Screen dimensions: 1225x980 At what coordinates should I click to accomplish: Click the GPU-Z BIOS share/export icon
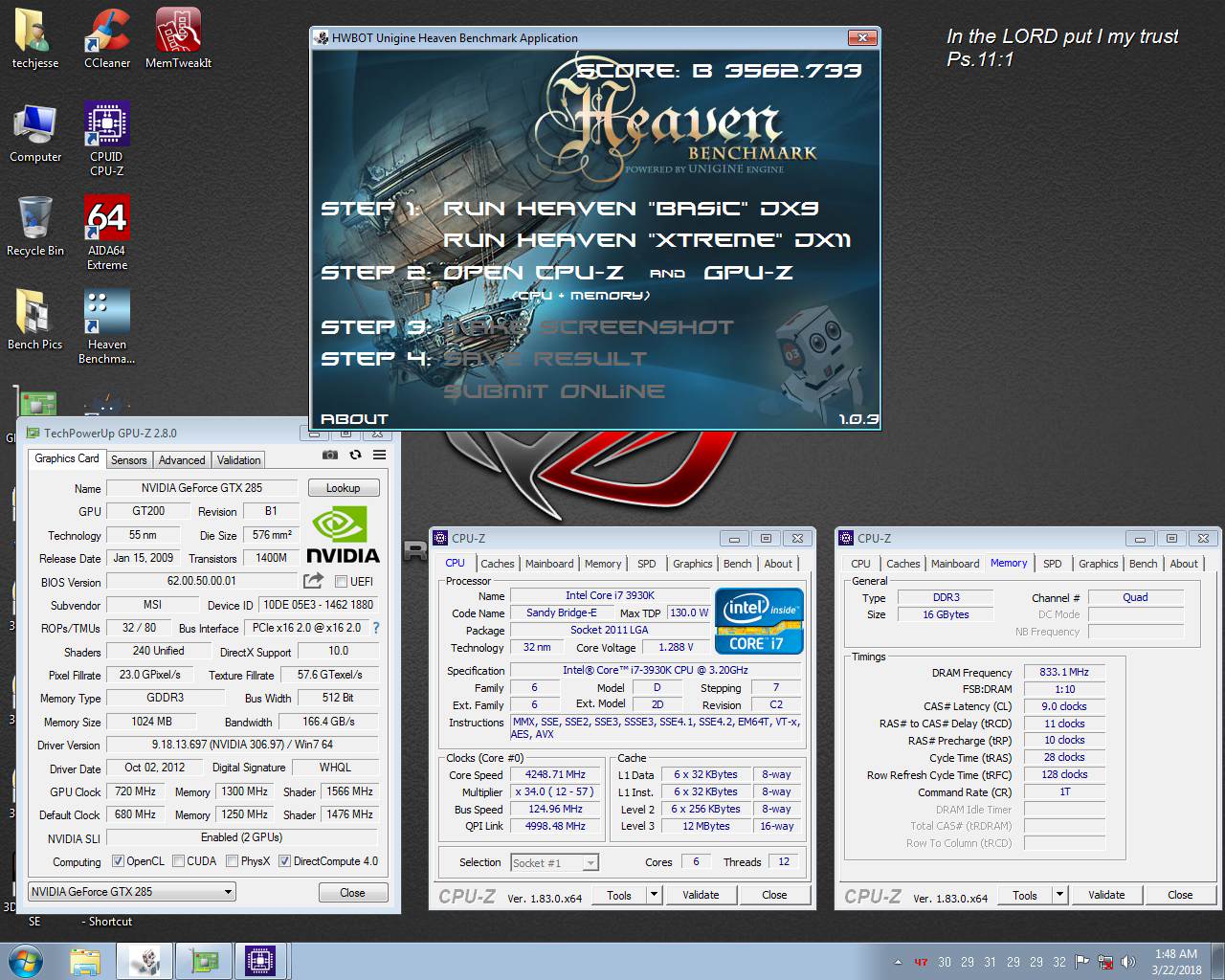pos(313,581)
